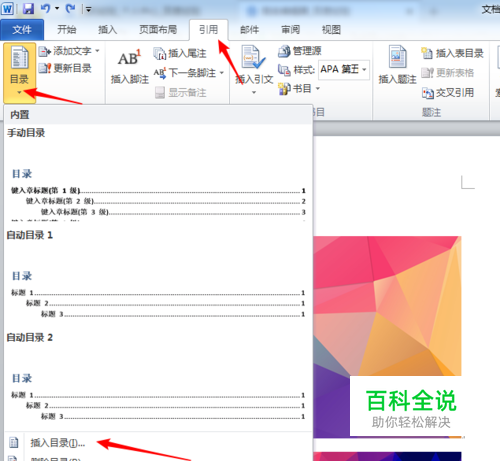The image size is (500, 461).
Task: Expand the 添加文字 dropdown arrow
Action: 97,51
